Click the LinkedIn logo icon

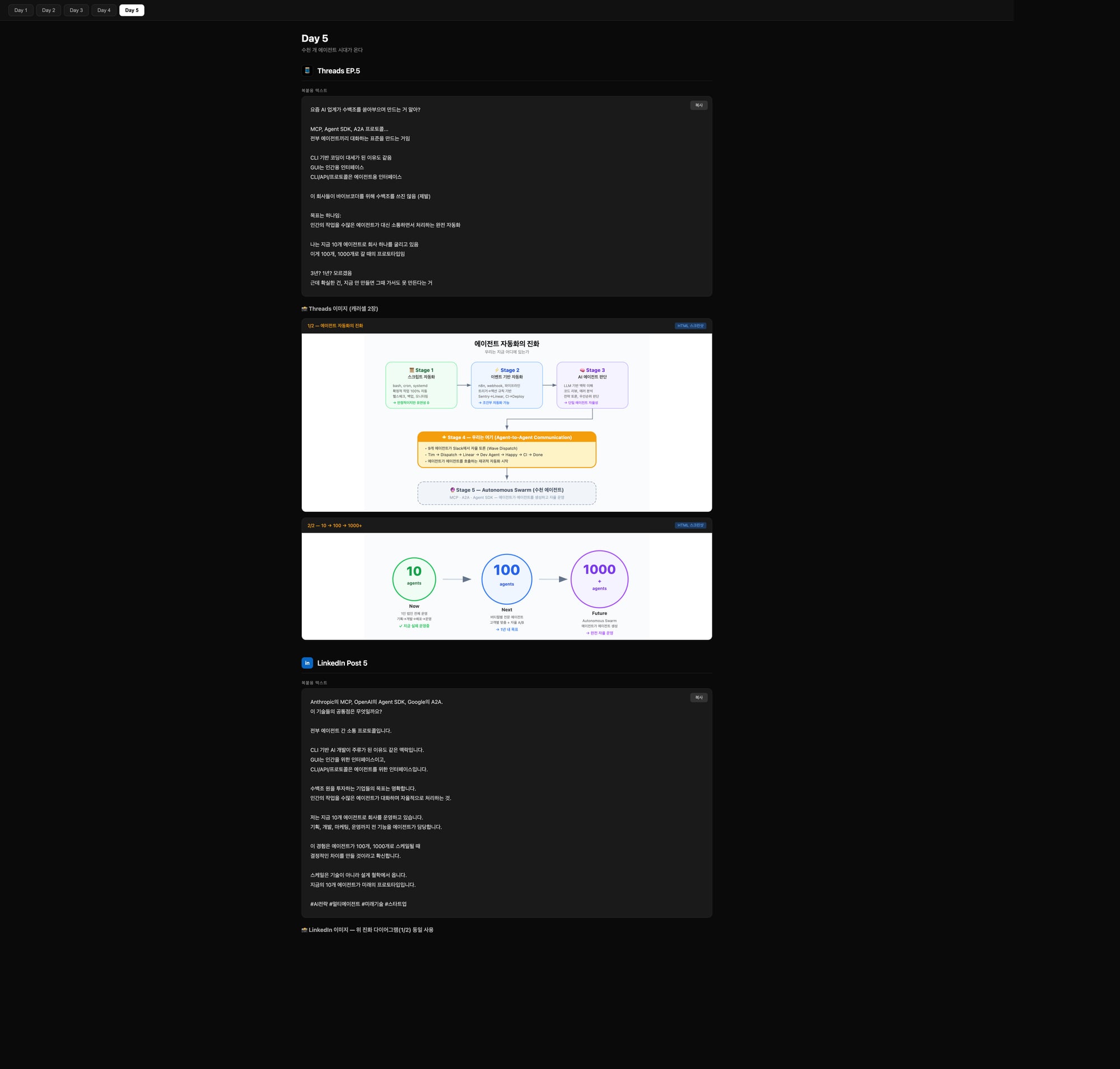click(307, 662)
